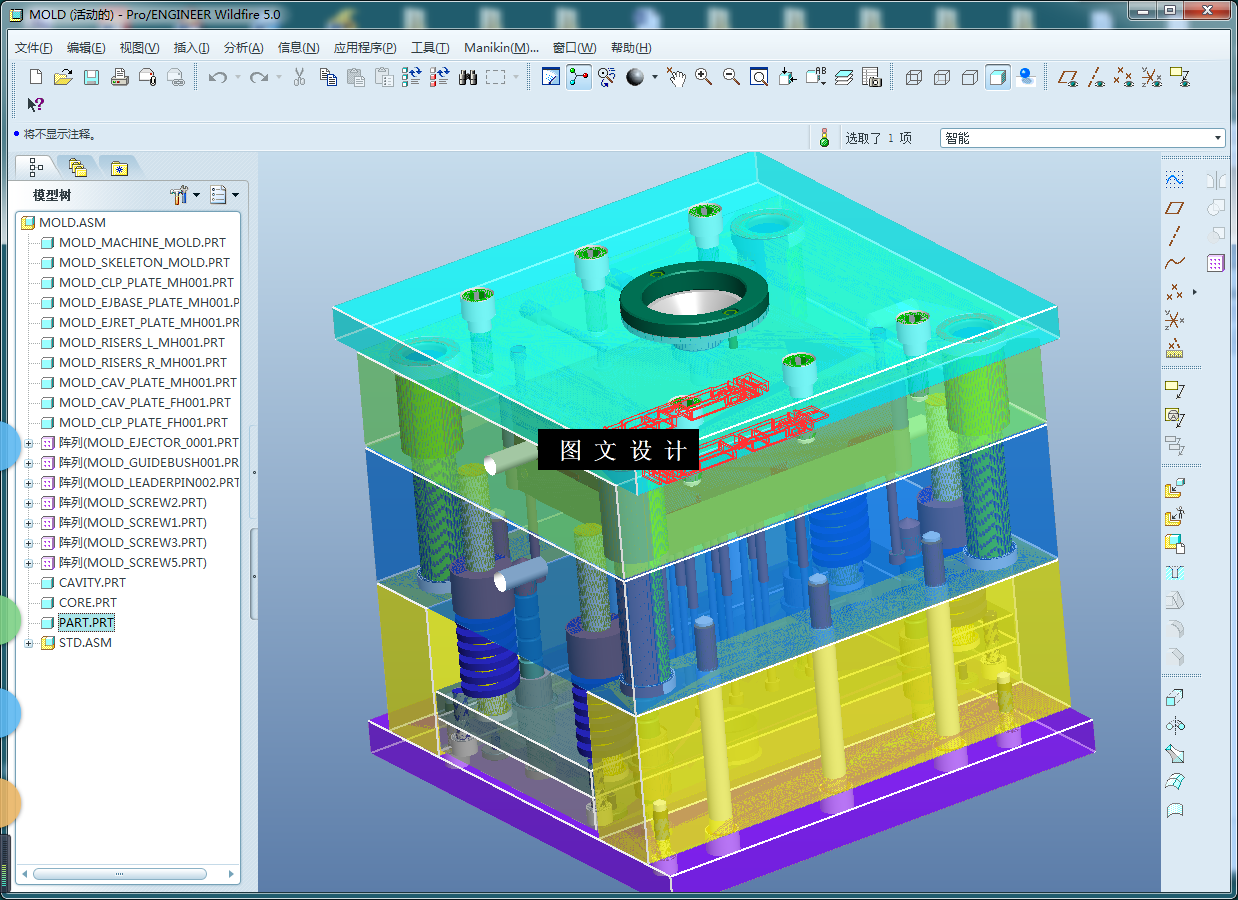This screenshot has height=900, width=1238.
Task: Toggle annotation element display
Action: click(1180, 77)
